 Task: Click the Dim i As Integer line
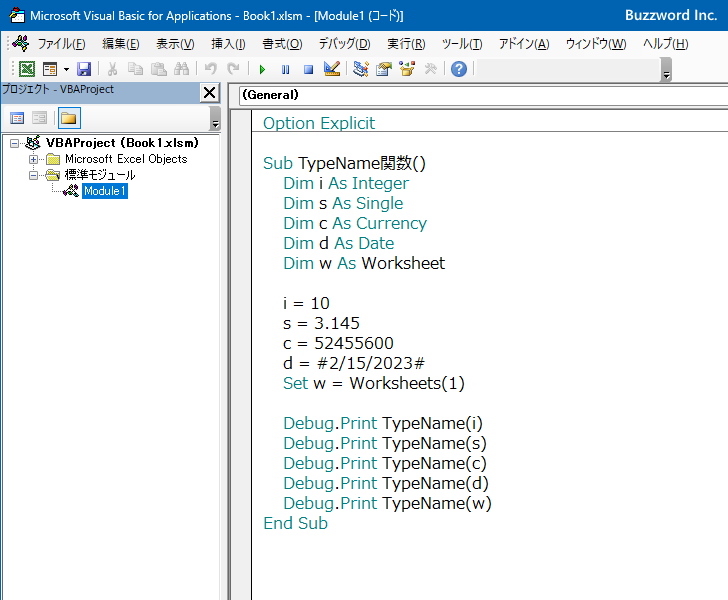[x=346, y=183]
